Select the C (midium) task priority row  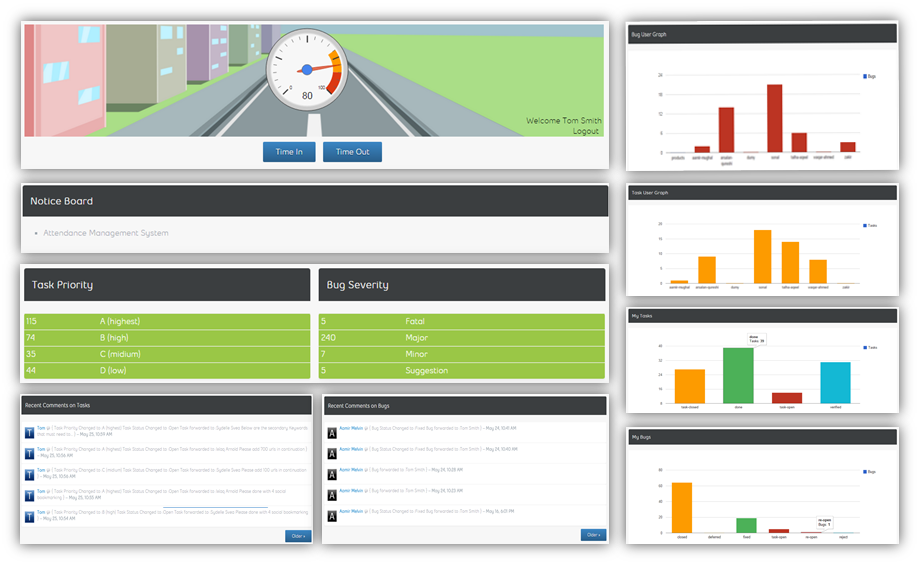coord(167,354)
